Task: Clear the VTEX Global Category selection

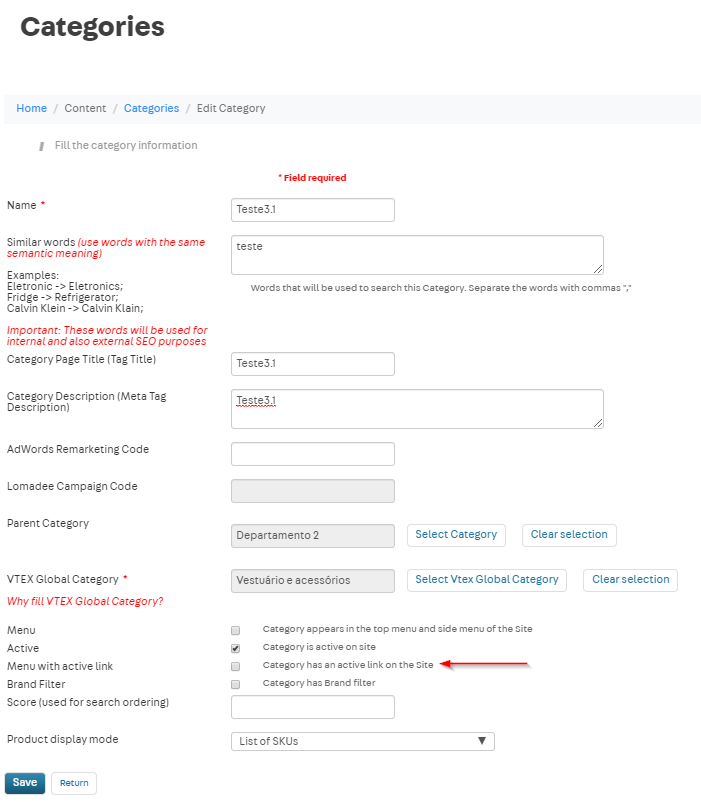Action: (x=630, y=580)
